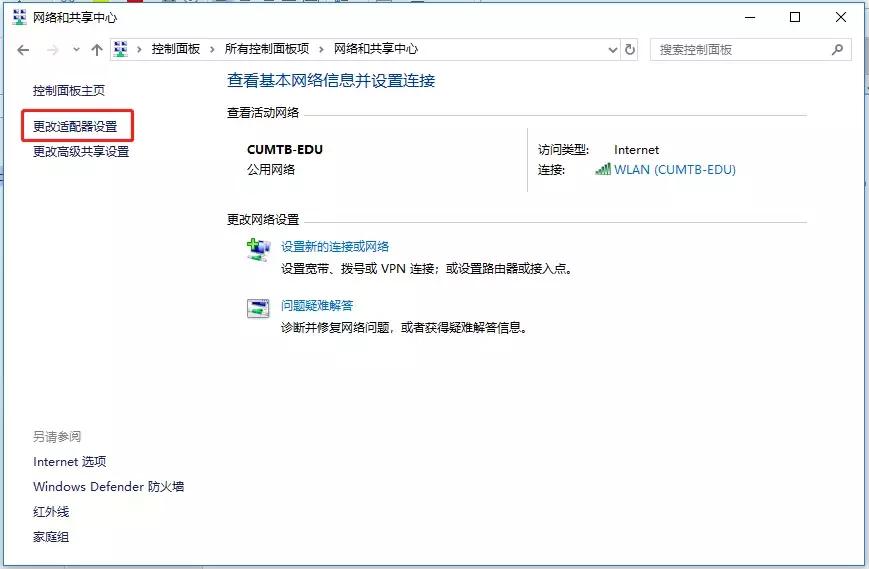Open 红外线 link
This screenshot has height=569, width=869.
[51, 511]
